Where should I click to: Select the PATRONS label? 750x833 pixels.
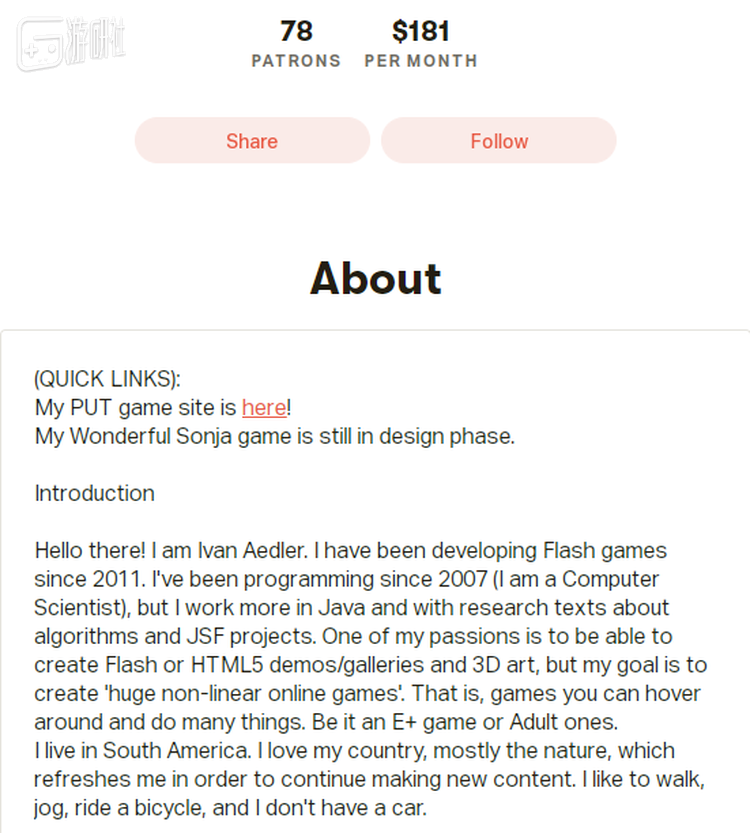point(296,61)
